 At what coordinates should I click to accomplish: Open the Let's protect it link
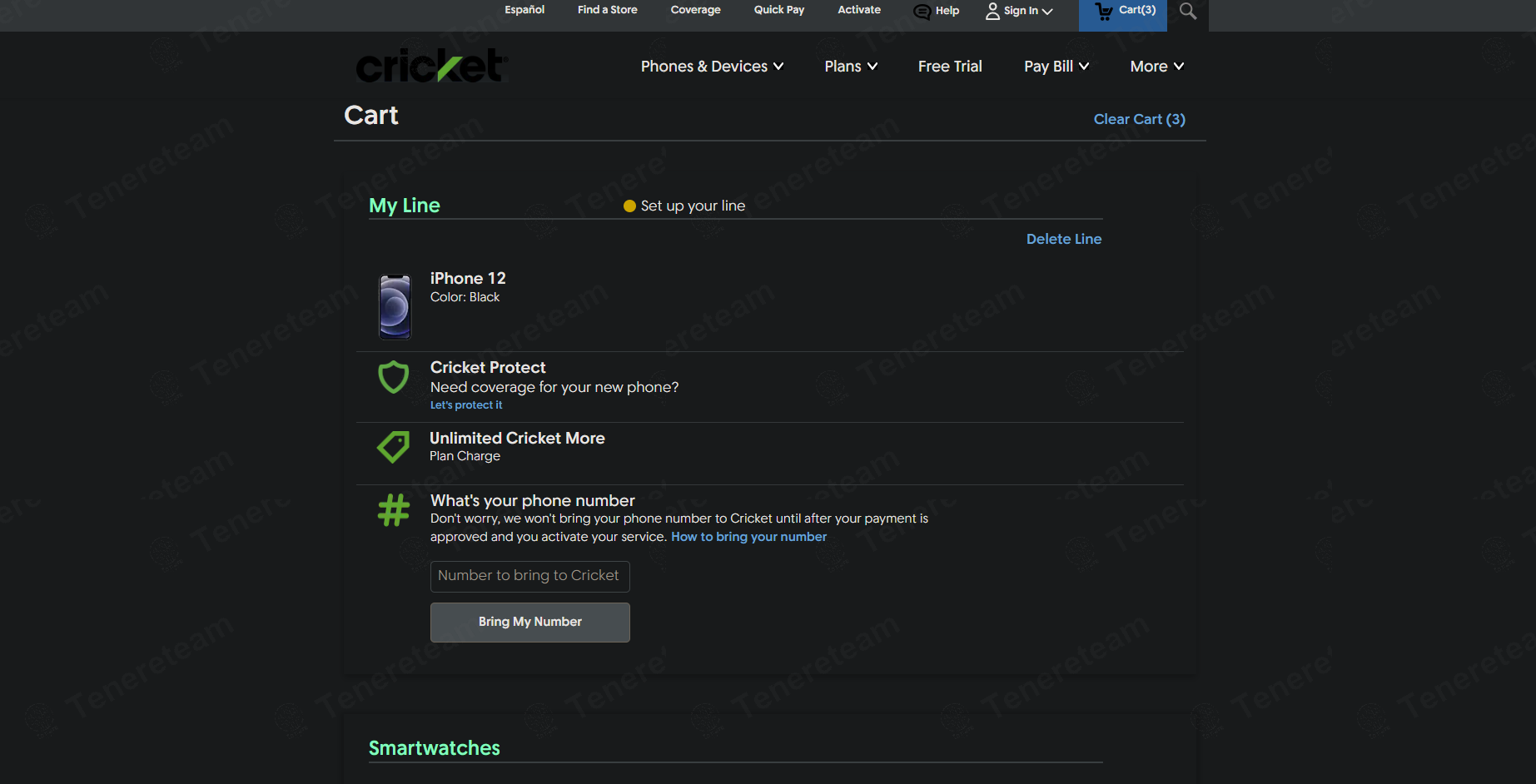(465, 405)
